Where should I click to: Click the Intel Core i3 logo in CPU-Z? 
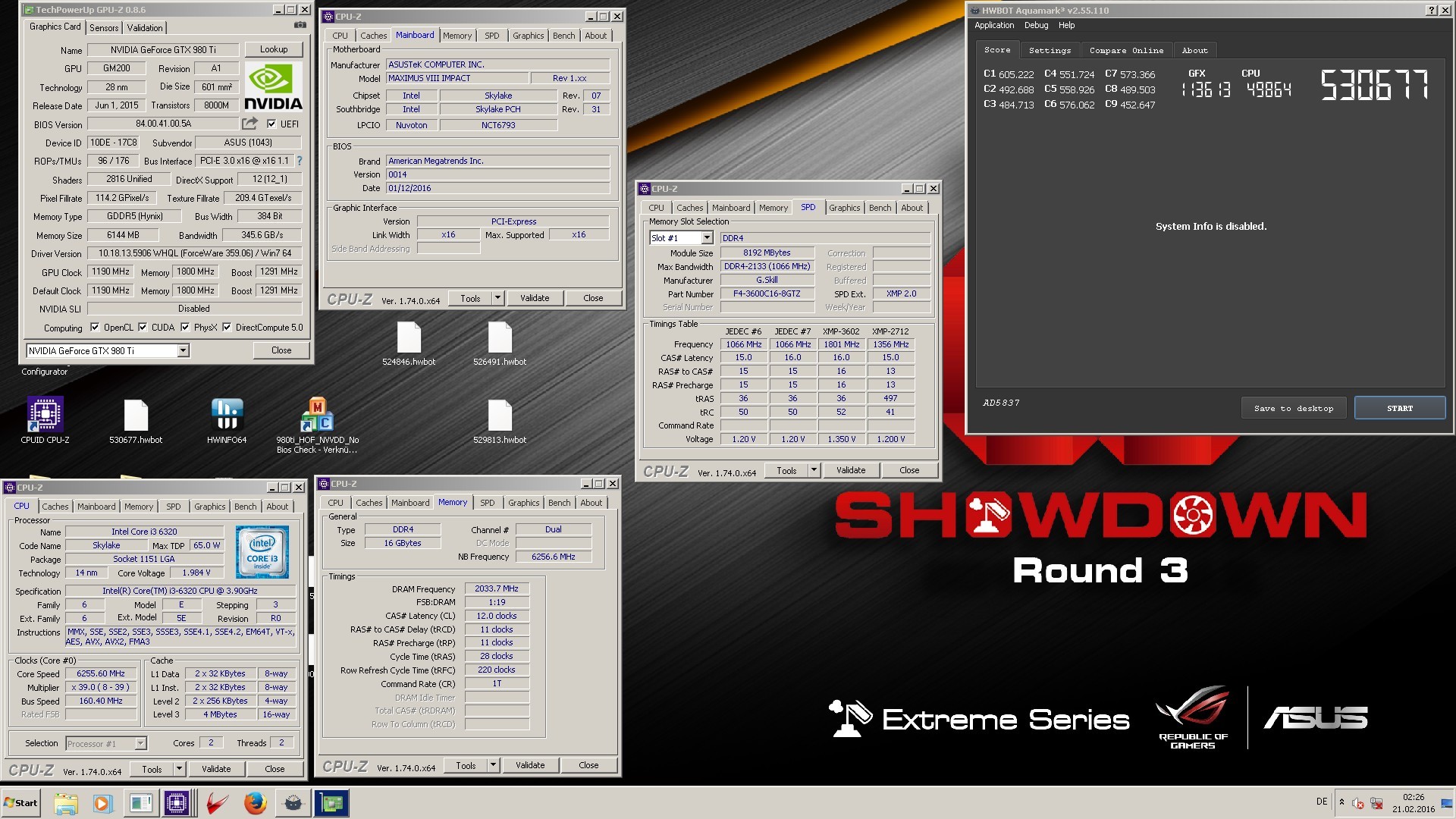262,552
